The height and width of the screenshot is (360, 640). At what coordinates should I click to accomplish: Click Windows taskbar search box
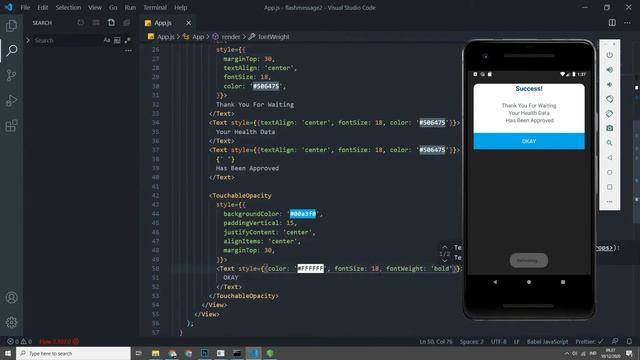[x=73, y=353]
